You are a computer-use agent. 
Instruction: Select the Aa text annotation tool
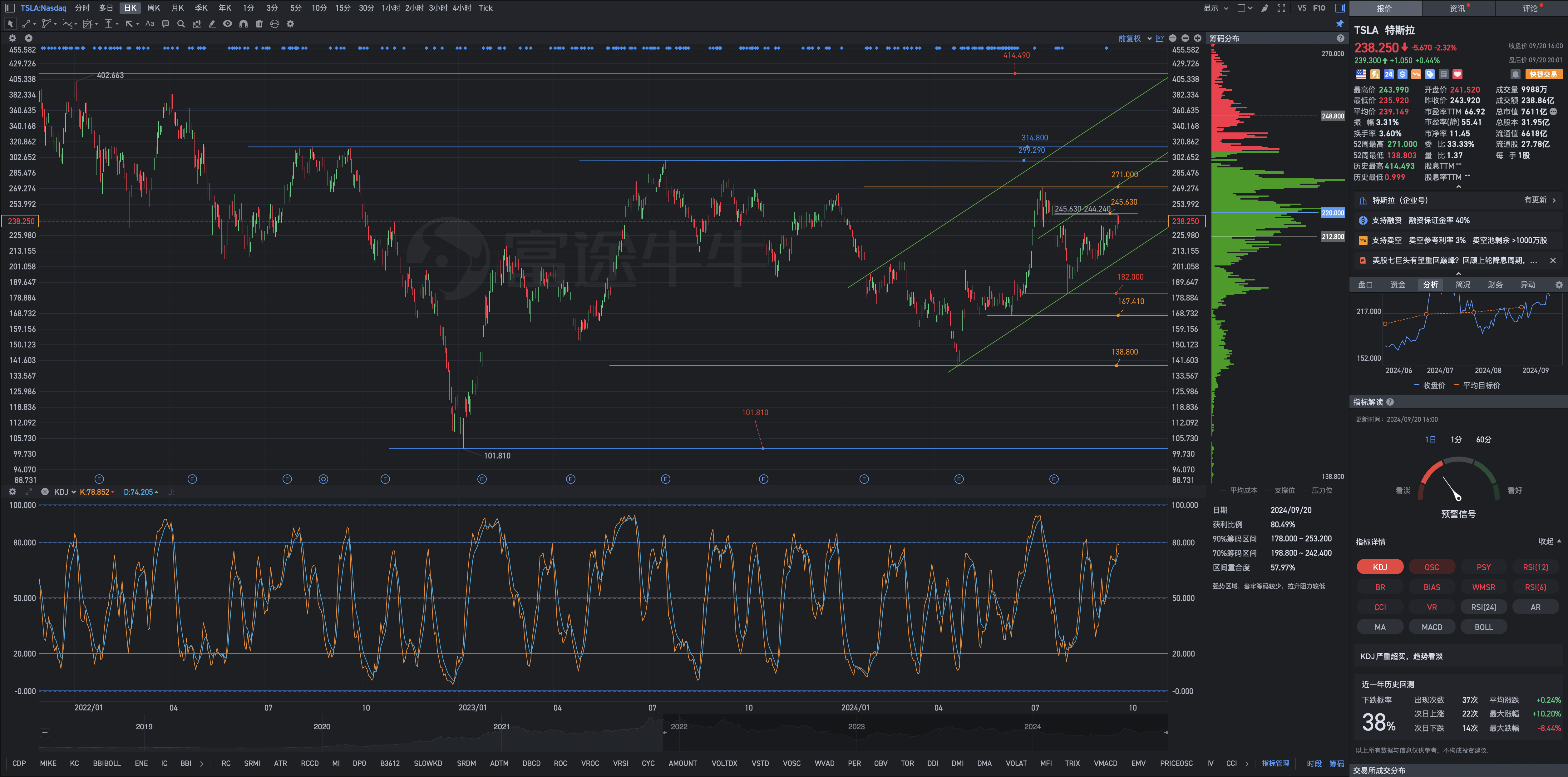pyautogui.click(x=150, y=24)
